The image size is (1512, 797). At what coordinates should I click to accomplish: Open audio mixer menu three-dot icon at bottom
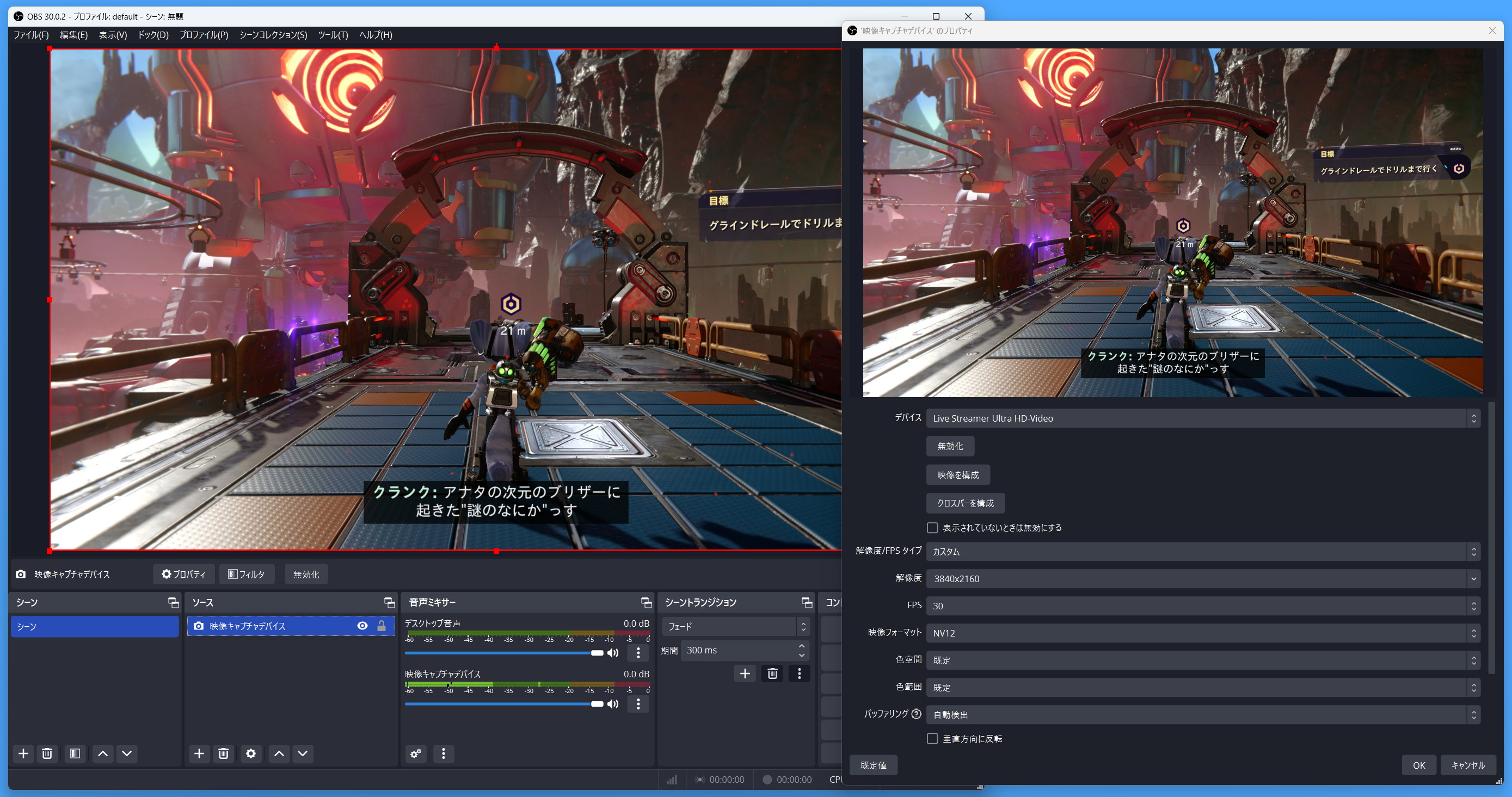point(444,753)
